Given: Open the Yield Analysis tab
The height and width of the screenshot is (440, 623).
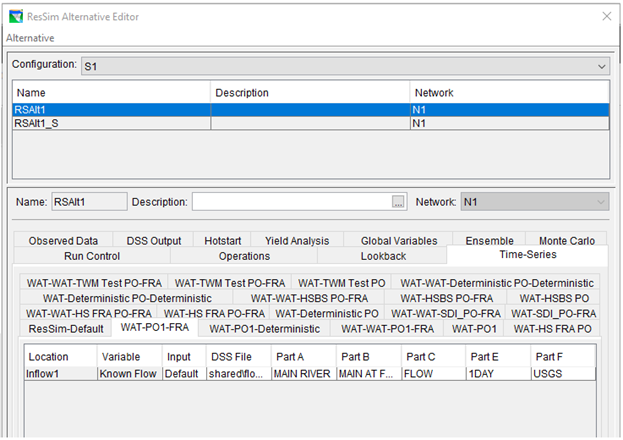Looking at the screenshot, I should pos(296,241).
